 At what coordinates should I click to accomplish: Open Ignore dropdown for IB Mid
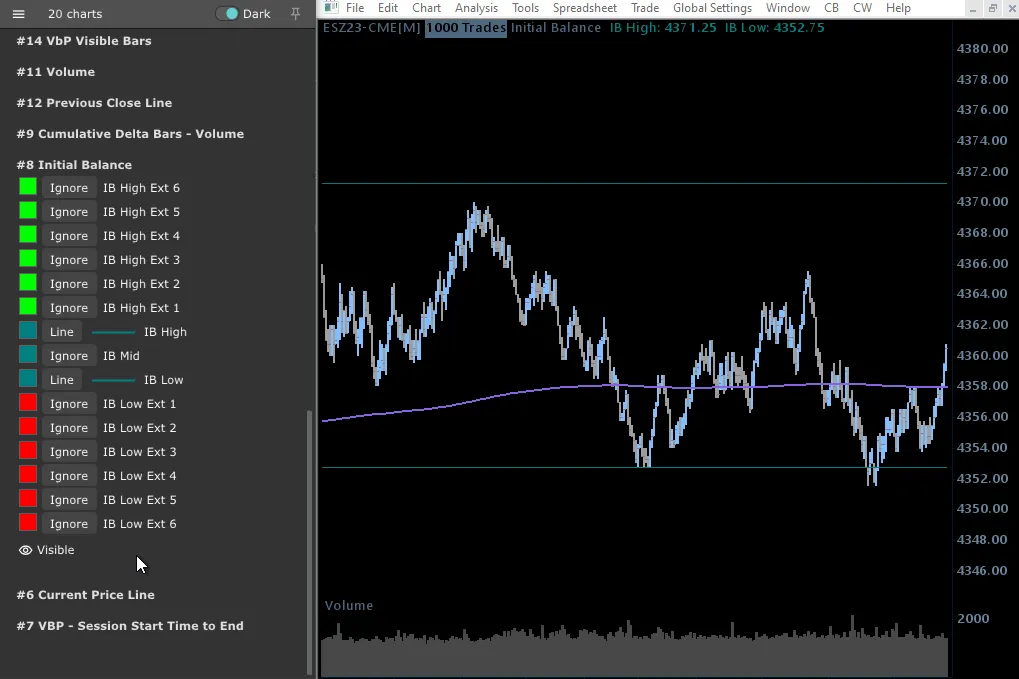69,356
